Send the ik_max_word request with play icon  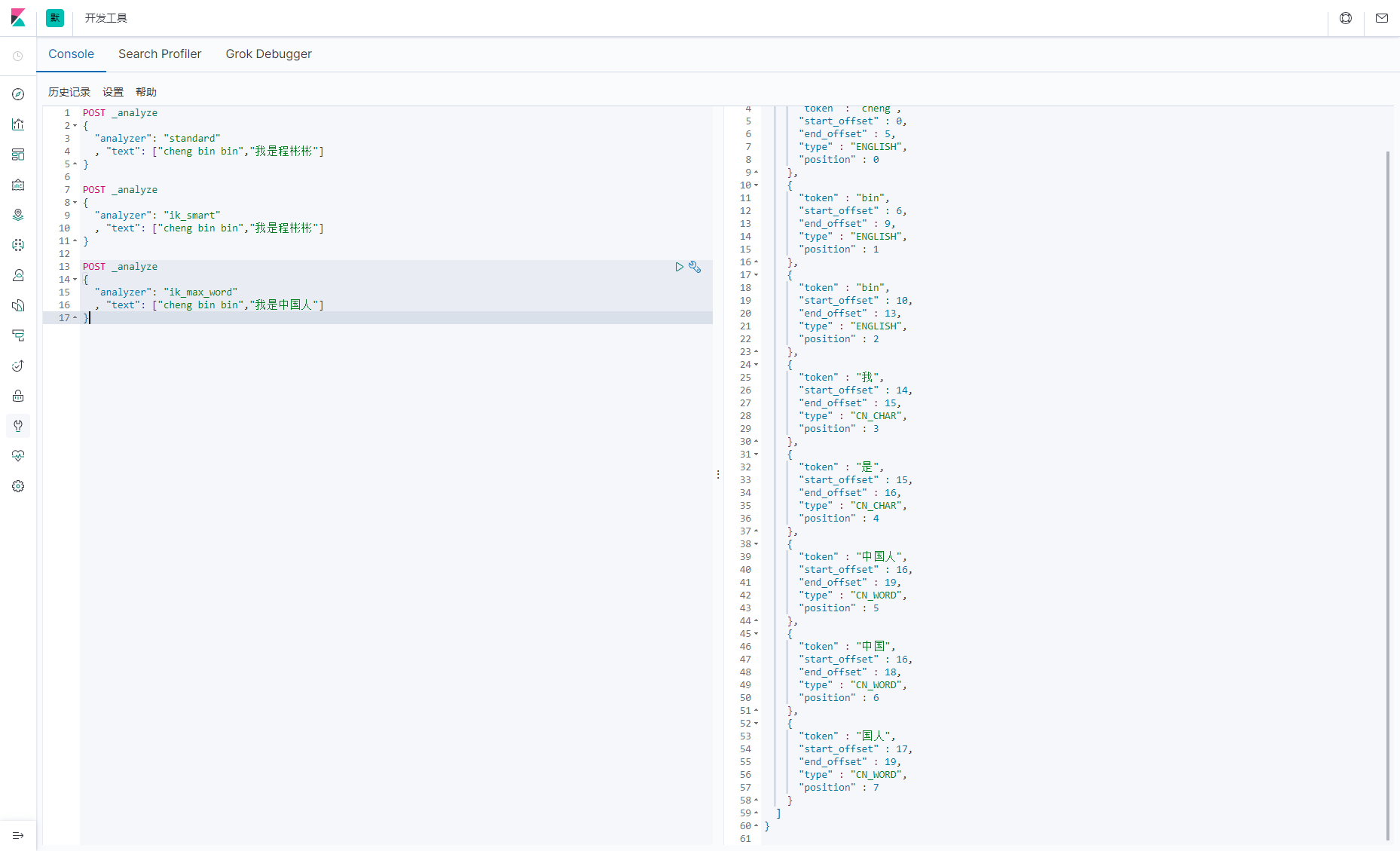coord(679,267)
